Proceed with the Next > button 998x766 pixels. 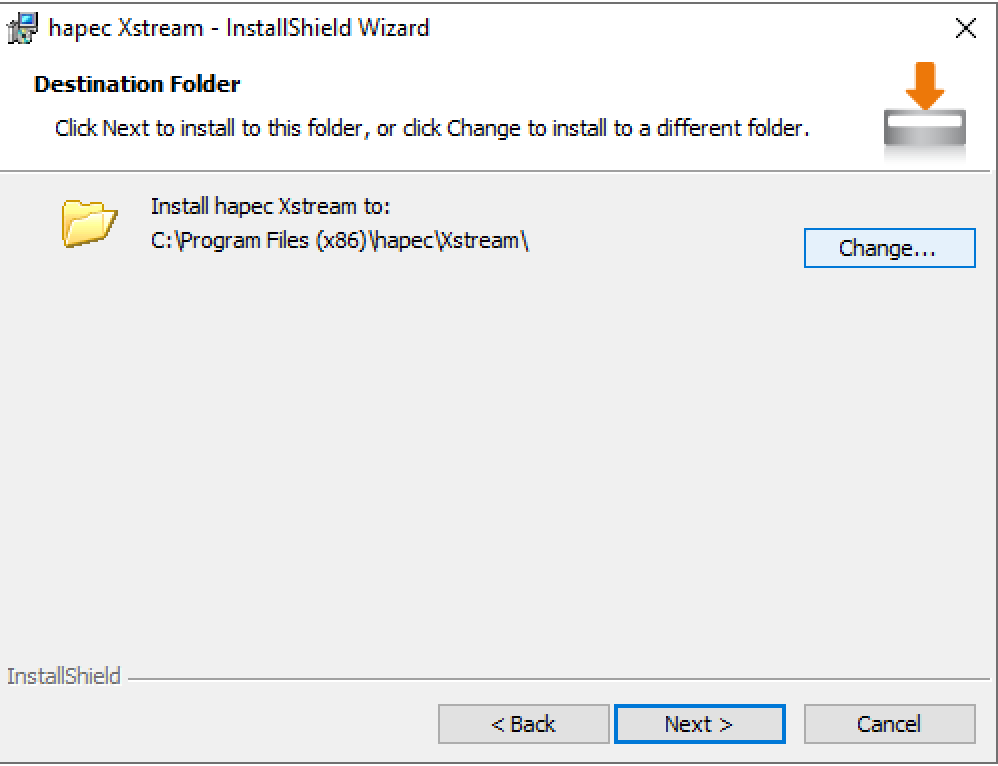(x=699, y=724)
